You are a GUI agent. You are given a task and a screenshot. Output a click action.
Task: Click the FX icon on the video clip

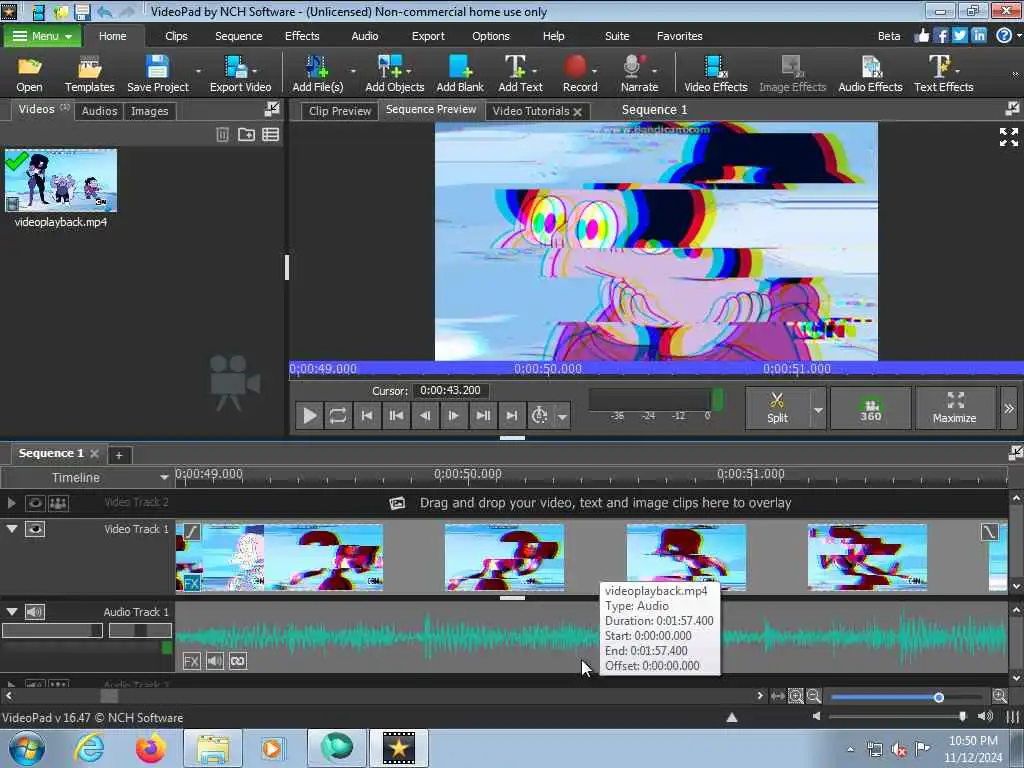(192, 583)
